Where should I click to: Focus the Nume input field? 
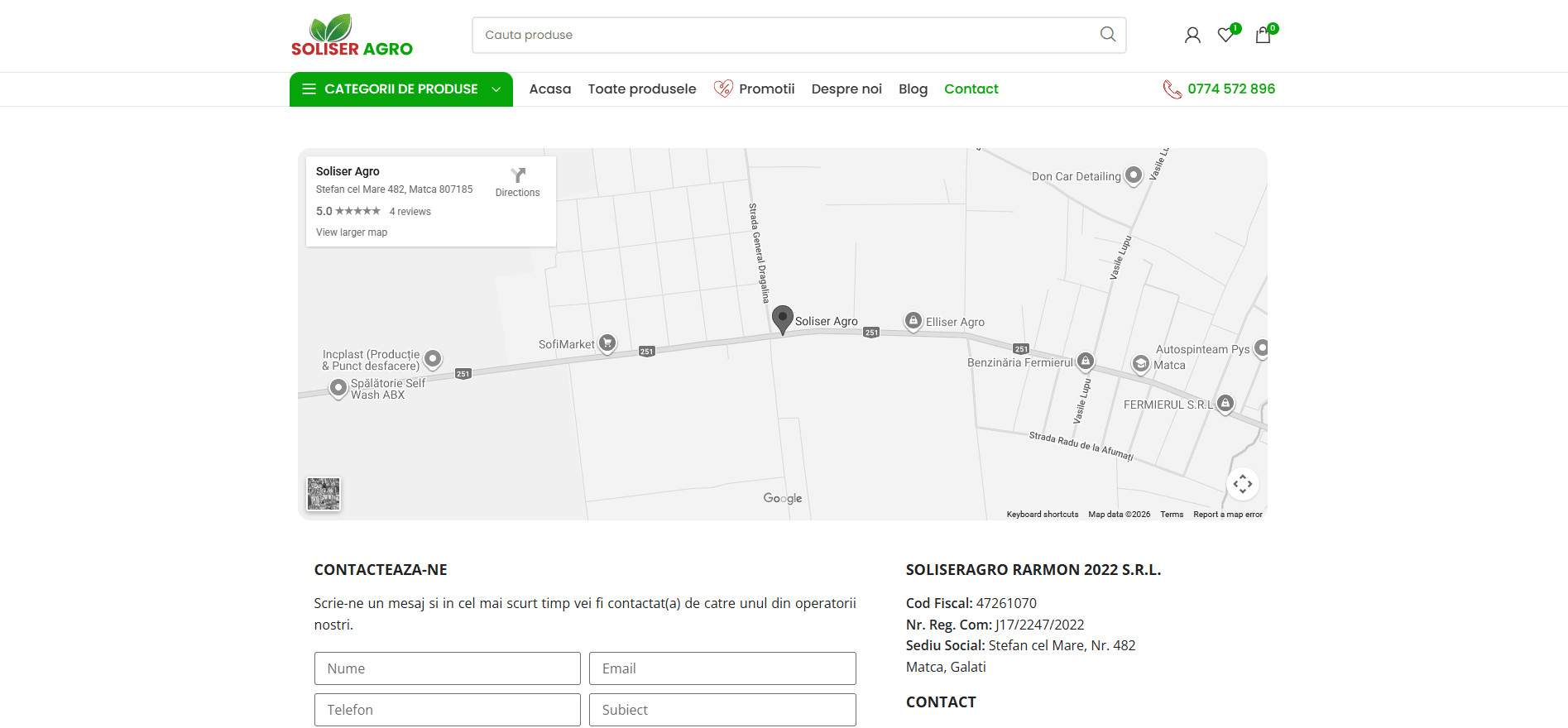[x=447, y=668]
